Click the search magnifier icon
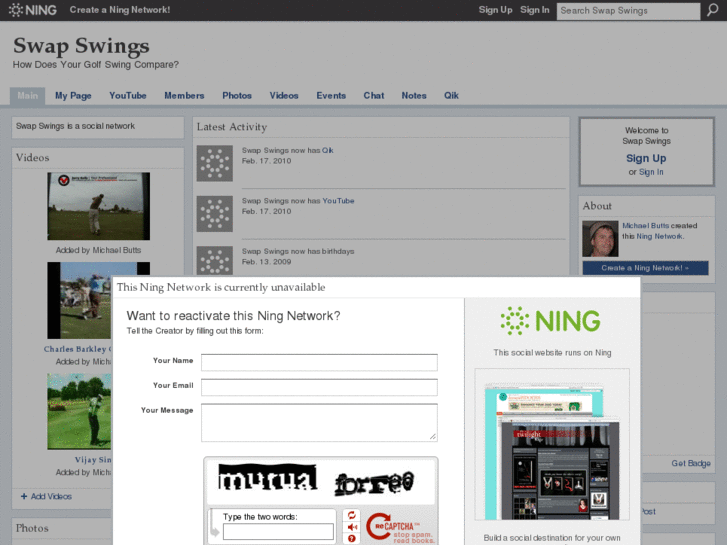The height and width of the screenshot is (545, 727). pos(713,10)
